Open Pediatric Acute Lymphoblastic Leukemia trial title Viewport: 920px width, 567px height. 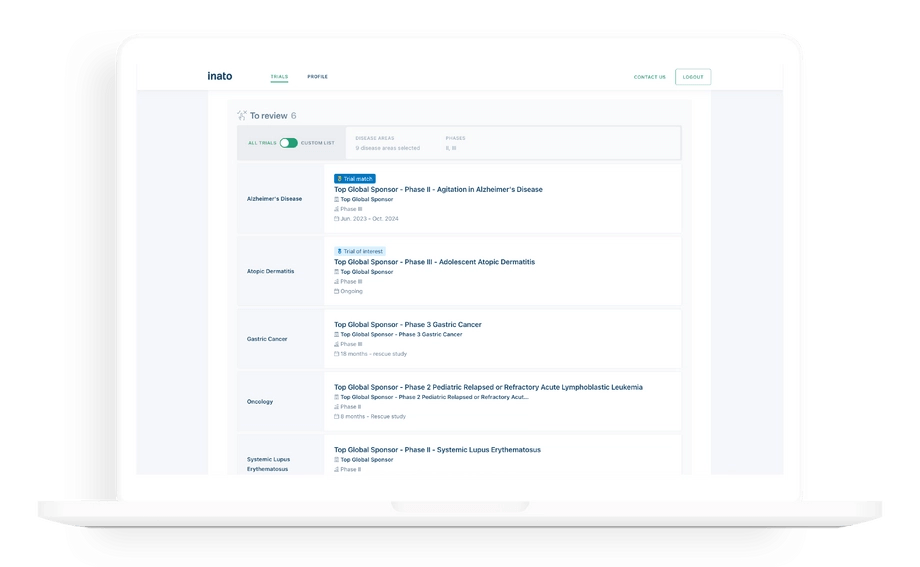tap(488, 387)
